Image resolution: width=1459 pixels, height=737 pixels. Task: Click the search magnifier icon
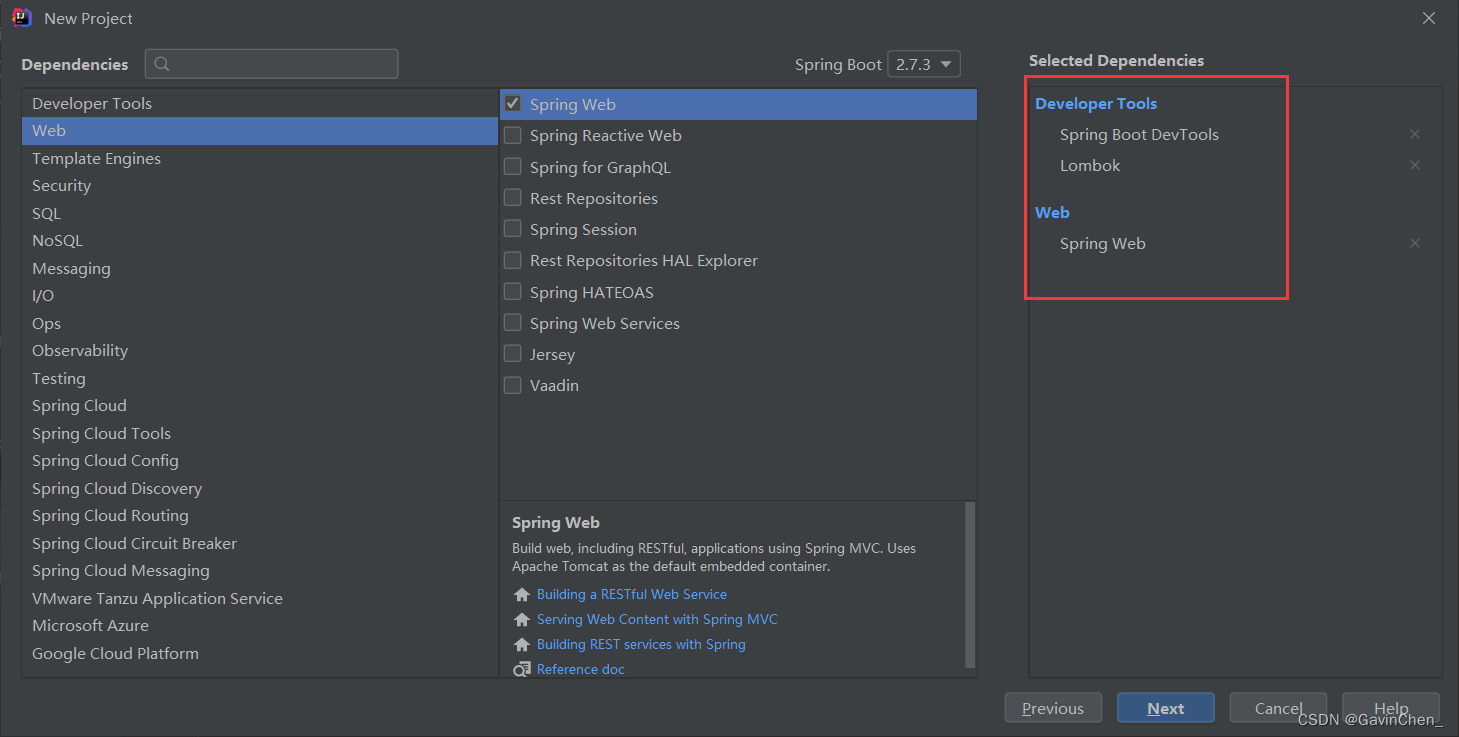click(162, 64)
